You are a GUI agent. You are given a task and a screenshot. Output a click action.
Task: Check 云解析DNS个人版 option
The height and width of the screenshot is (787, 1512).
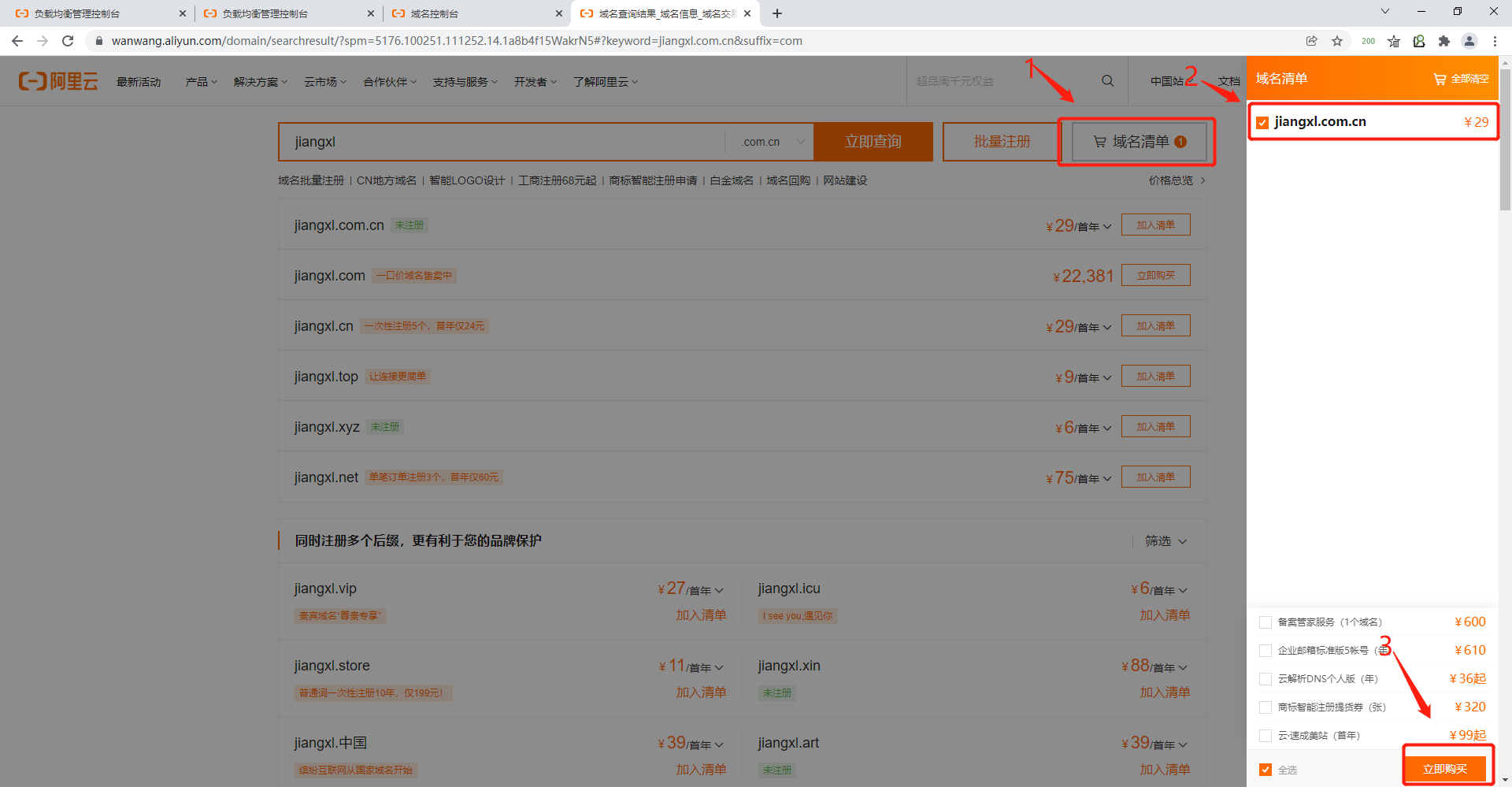pyautogui.click(x=1266, y=679)
